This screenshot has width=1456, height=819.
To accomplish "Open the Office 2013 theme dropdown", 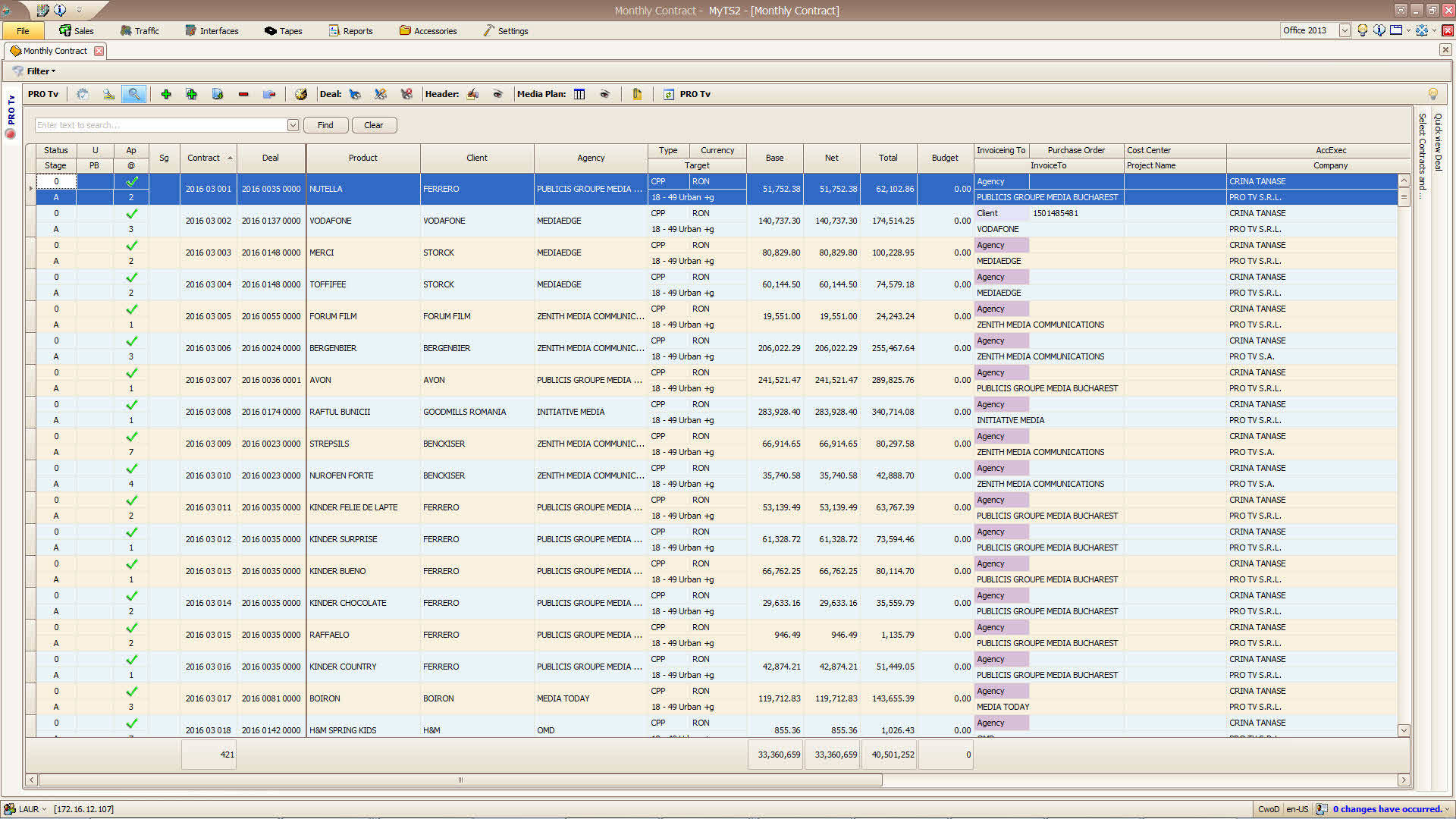I will [1345, 30].
